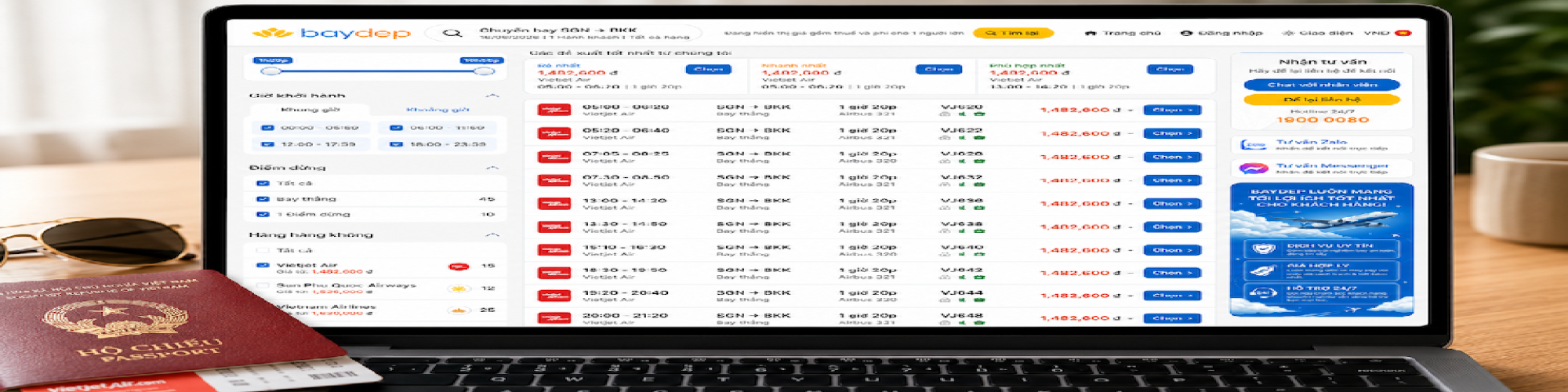Click the Zalo icon
The width and height of the screenshot is (1568, 392).
click(x=1254, y=145)
